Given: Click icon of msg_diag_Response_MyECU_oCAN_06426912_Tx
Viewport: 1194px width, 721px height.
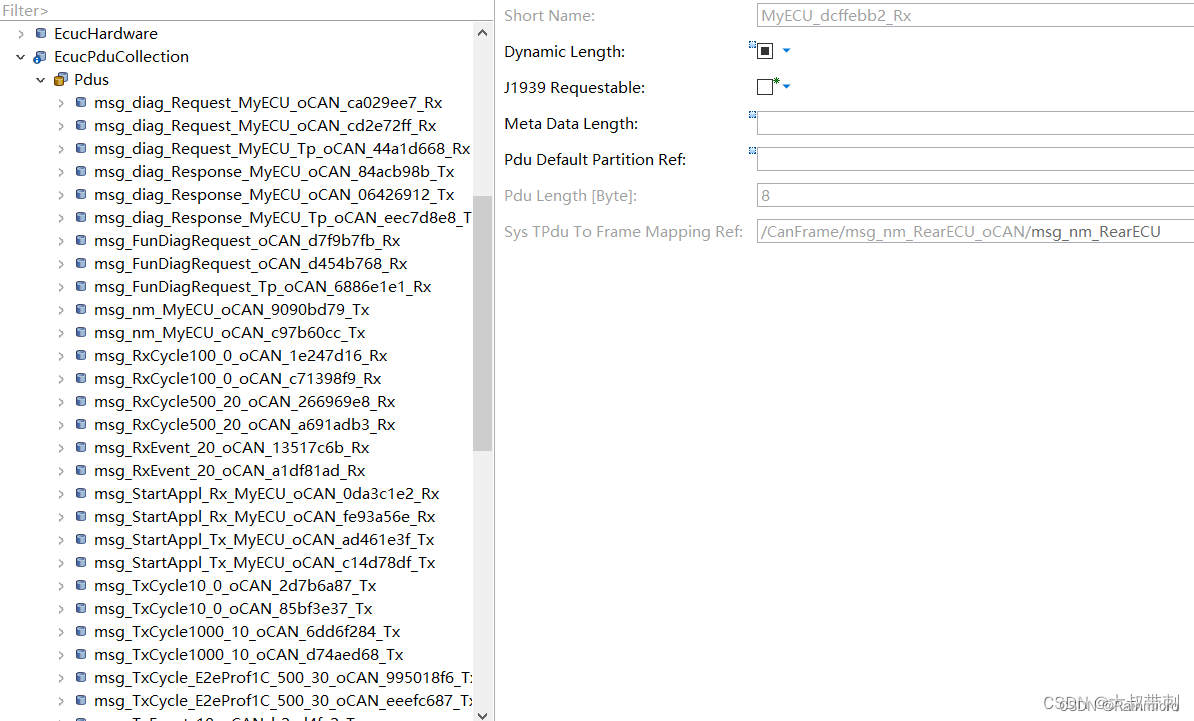Looking at the screenshot, I should [x=81, y=194].
